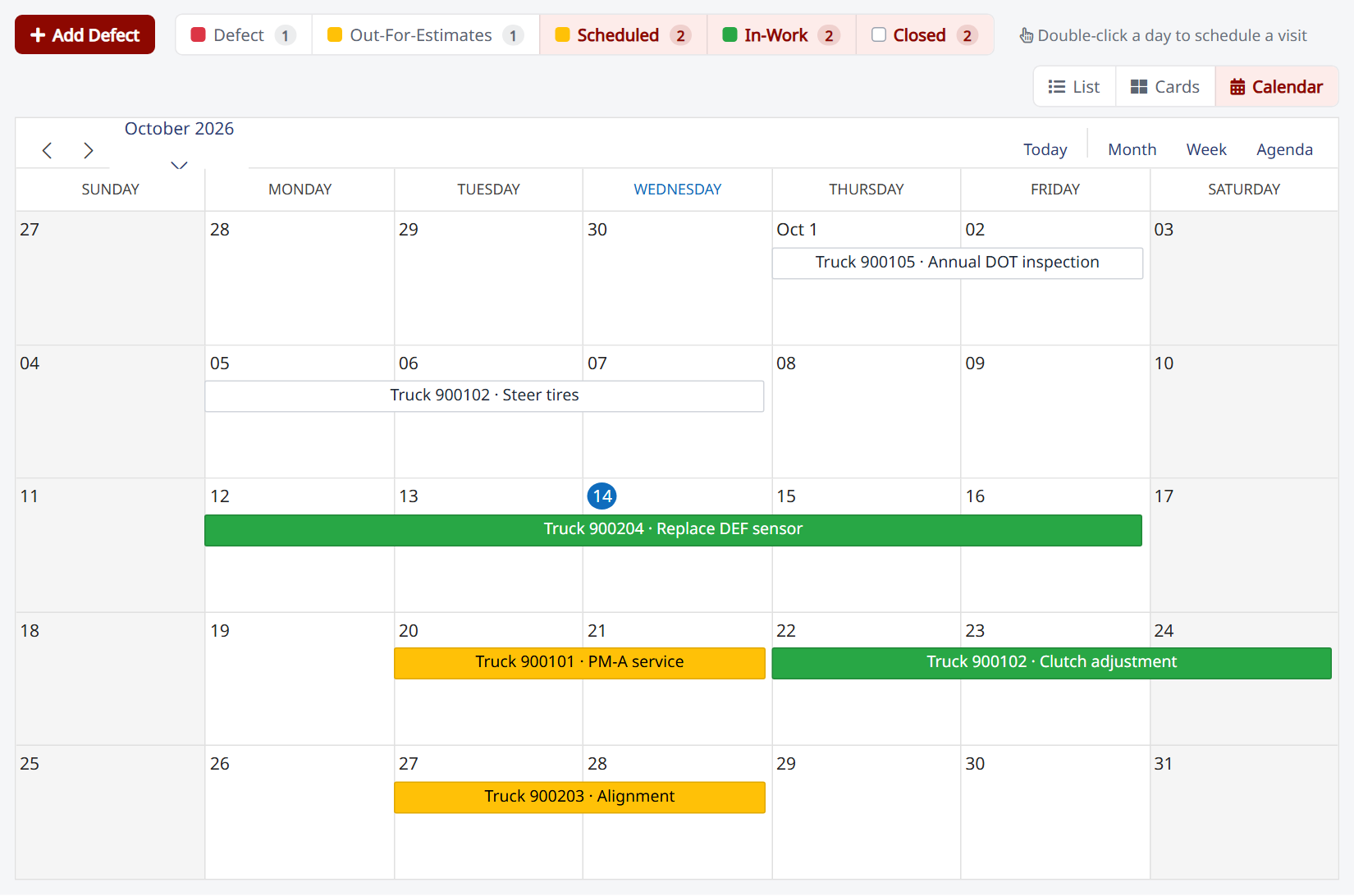The width and height of the screenshot is (1354, 896).
Task: Click the SATURDAY column header
Action: coord(1244,190)
